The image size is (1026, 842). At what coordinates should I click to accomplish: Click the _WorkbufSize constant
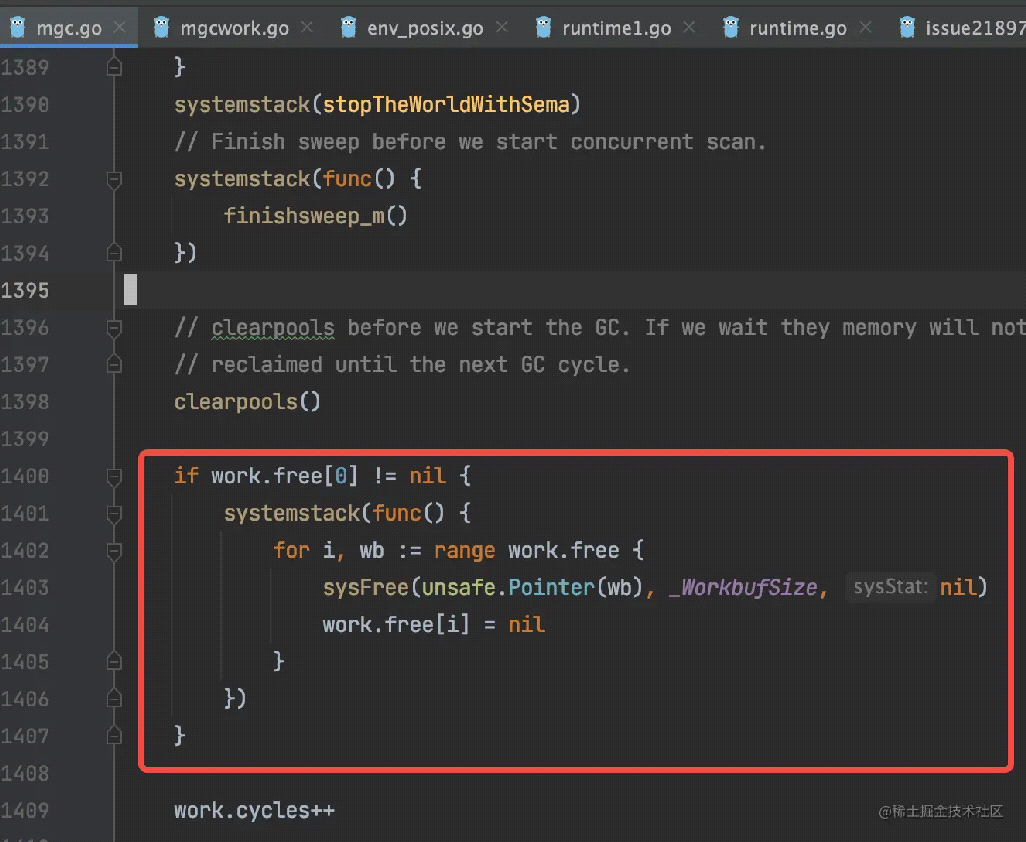point(743,588)
